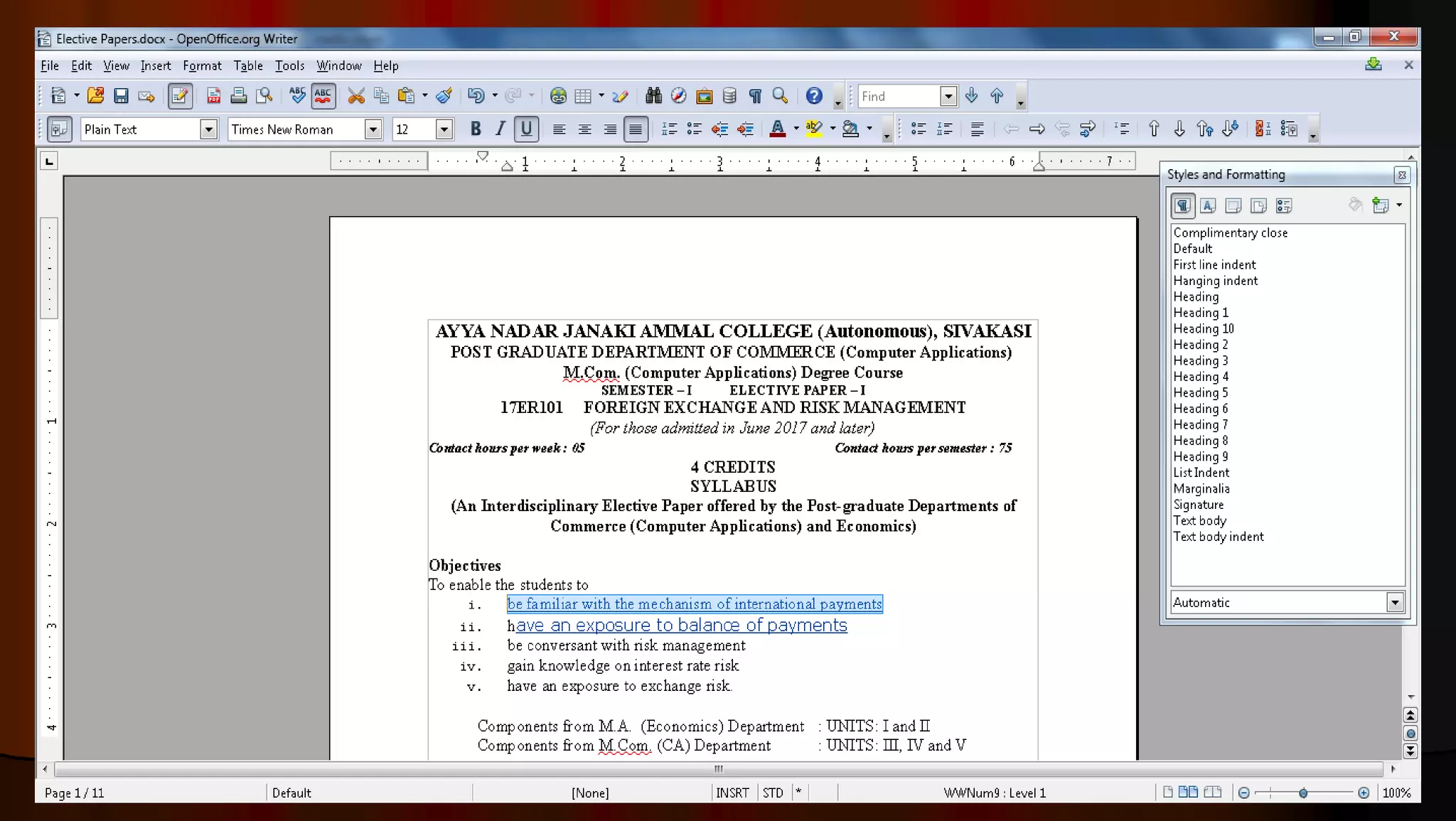Select Heading 3 paragraph style
This screenshot has height=821, width=1456.
point(1201,361)
